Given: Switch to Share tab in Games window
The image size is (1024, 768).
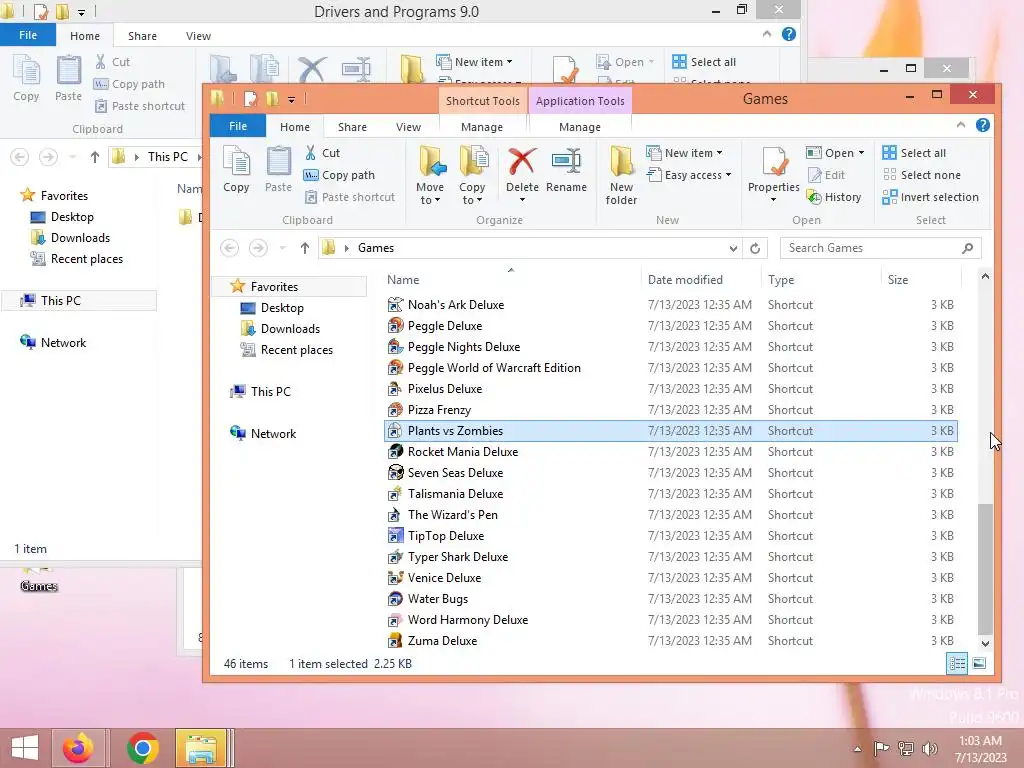Looking at the screenshot, I should click(352, 127).
